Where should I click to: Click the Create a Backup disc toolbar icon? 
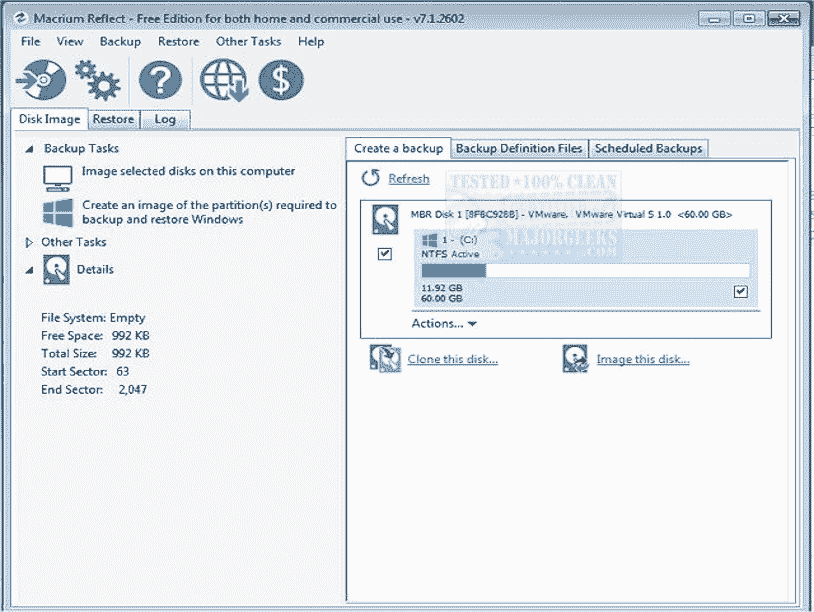coord(41,79)
